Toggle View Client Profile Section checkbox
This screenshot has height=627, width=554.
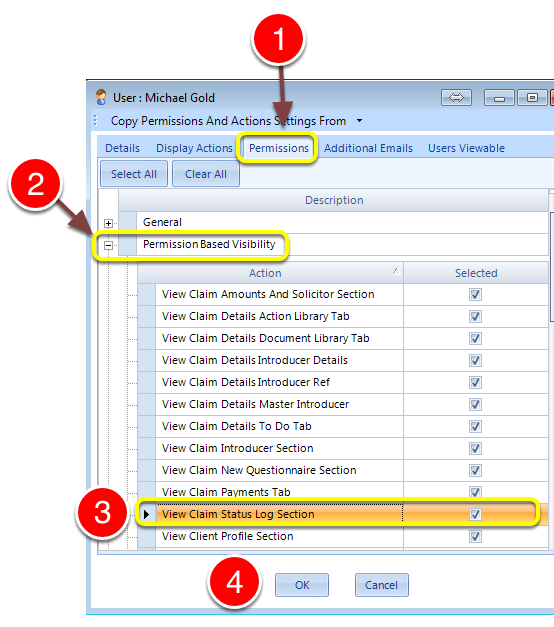pos(475,536)
